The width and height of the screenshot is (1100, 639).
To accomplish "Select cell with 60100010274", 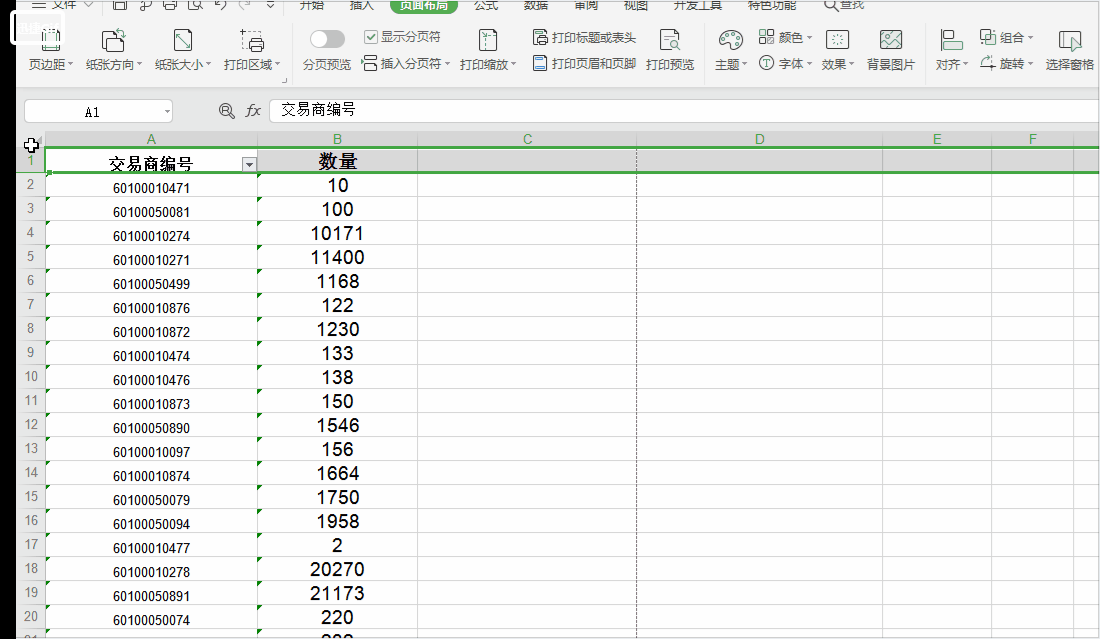I will click(151, 233).
